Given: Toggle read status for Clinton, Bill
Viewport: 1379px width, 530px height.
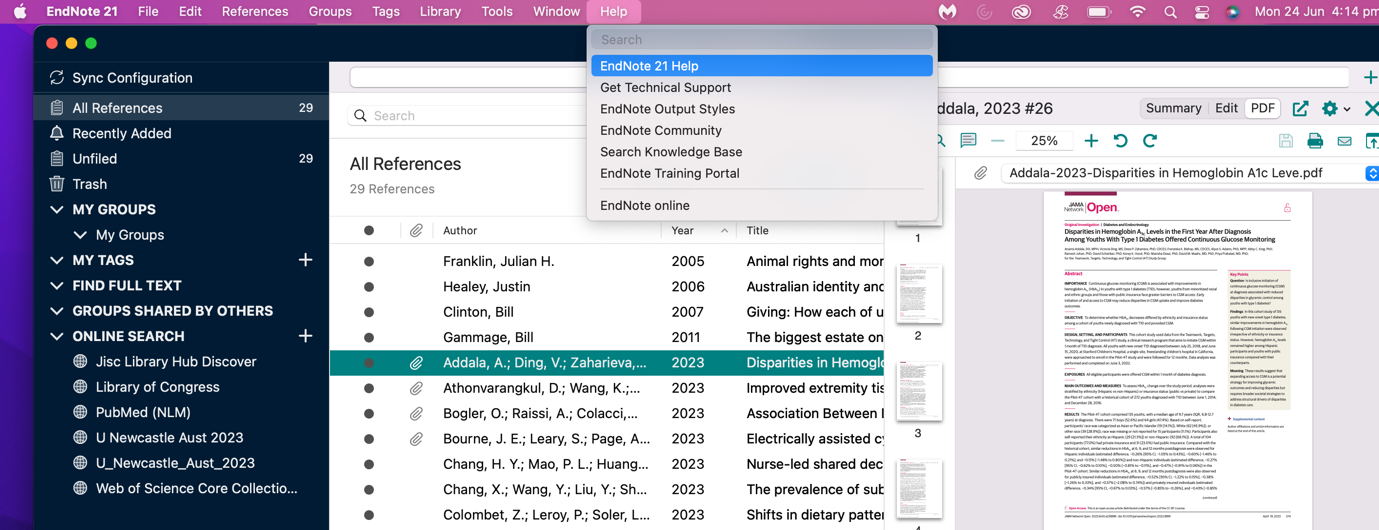Looking at the screenshot, I should 369,312.
